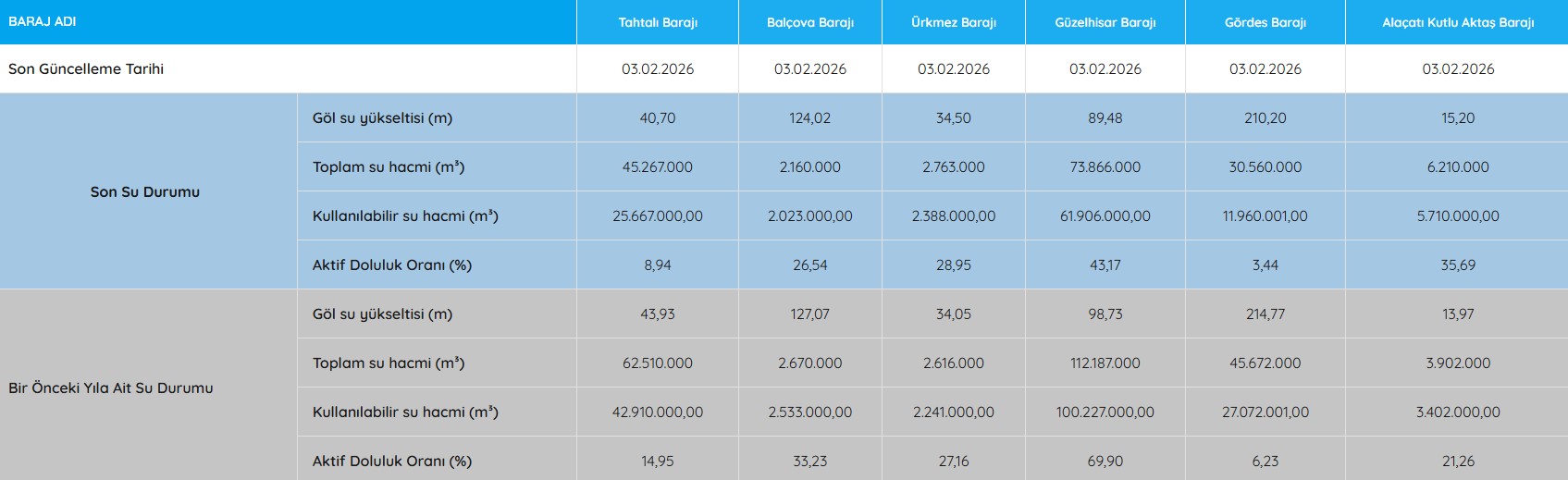This screenshot has width=1568, height=480.
Task: Select Ürkmez previous year fill rate 27,16
Action: point(953,462)
